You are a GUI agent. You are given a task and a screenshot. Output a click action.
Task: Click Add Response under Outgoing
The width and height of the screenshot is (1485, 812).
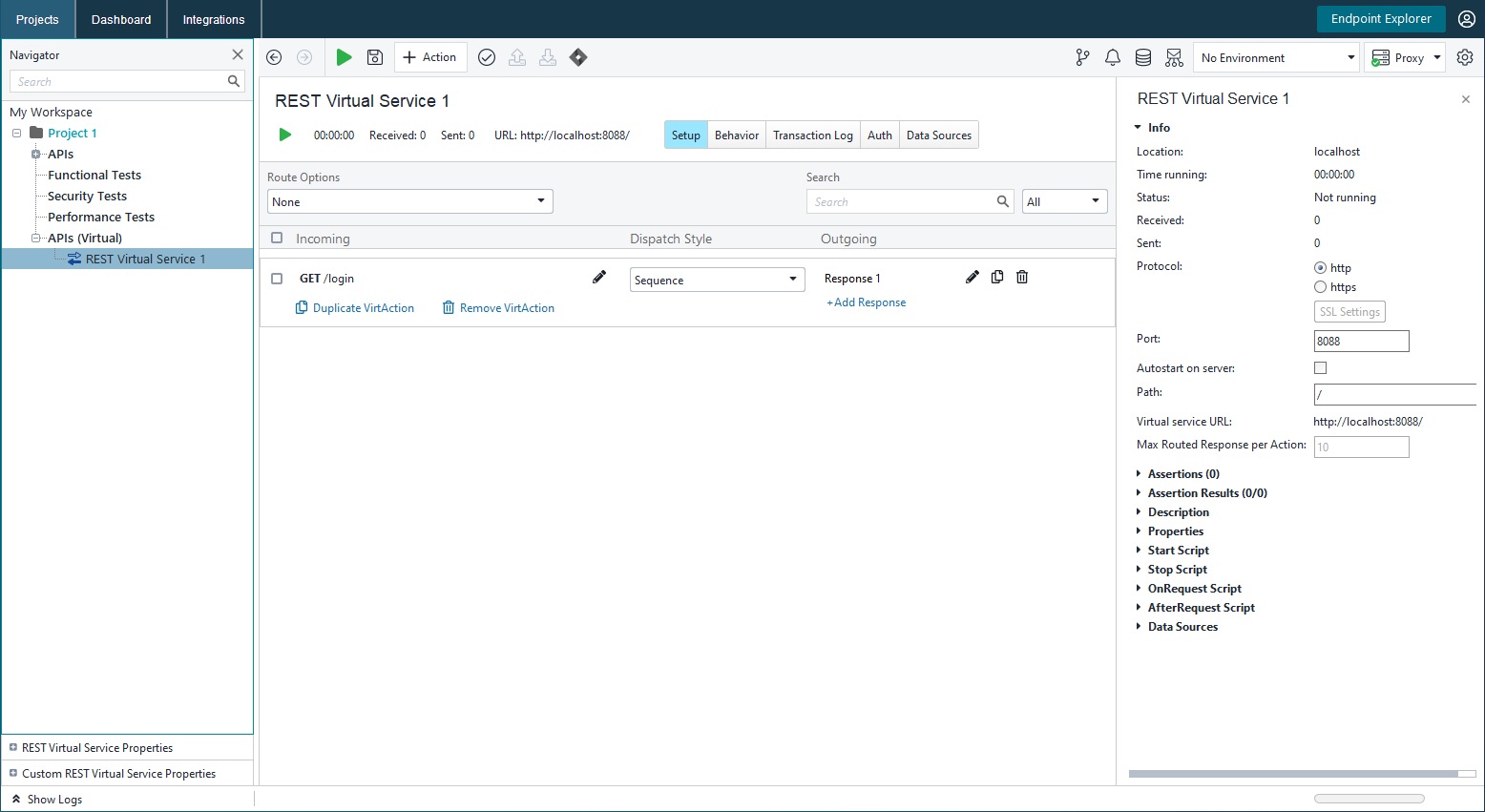[866, 302]
